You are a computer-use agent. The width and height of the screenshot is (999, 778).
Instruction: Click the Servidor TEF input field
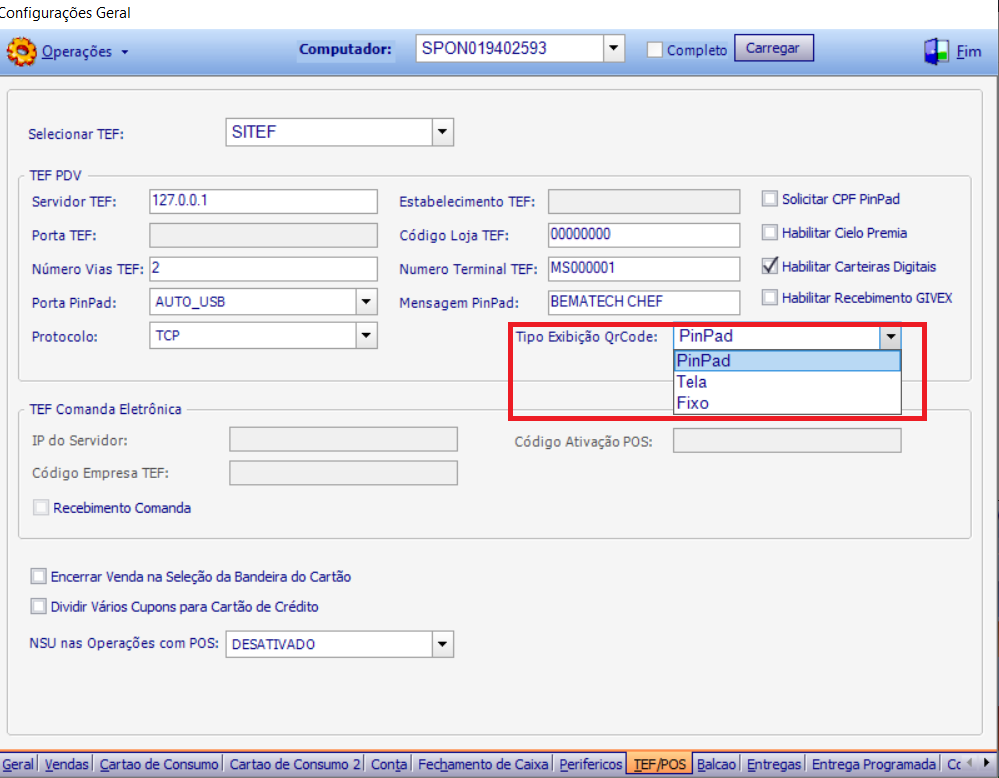[x=263, y=201]
